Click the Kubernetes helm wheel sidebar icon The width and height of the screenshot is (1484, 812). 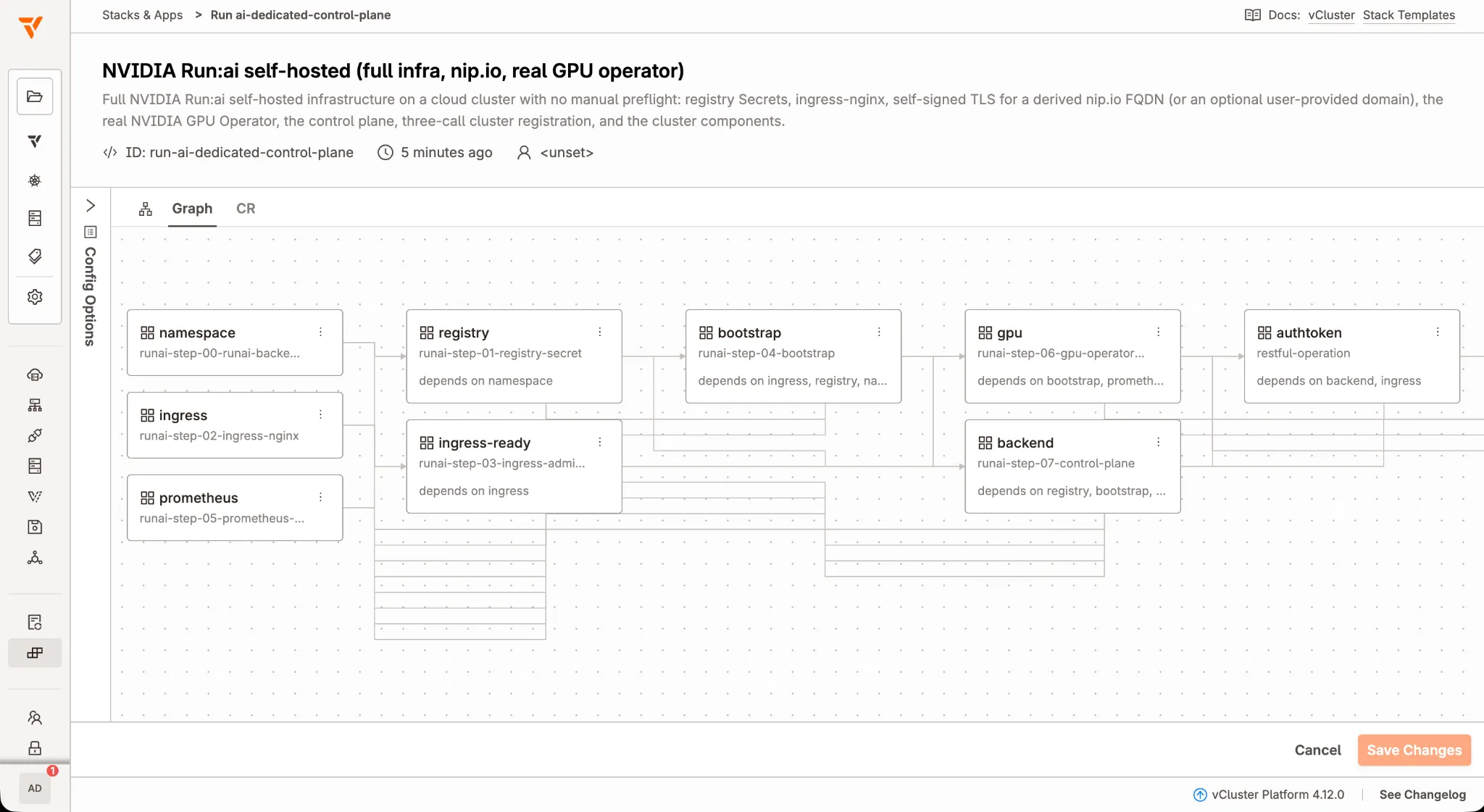[35, 180]
